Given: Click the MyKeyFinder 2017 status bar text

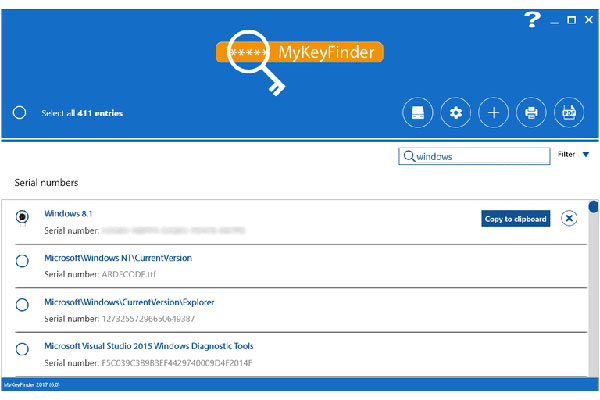Looking at the screenshot, I should pyautogui.click(x=31, y=385).
